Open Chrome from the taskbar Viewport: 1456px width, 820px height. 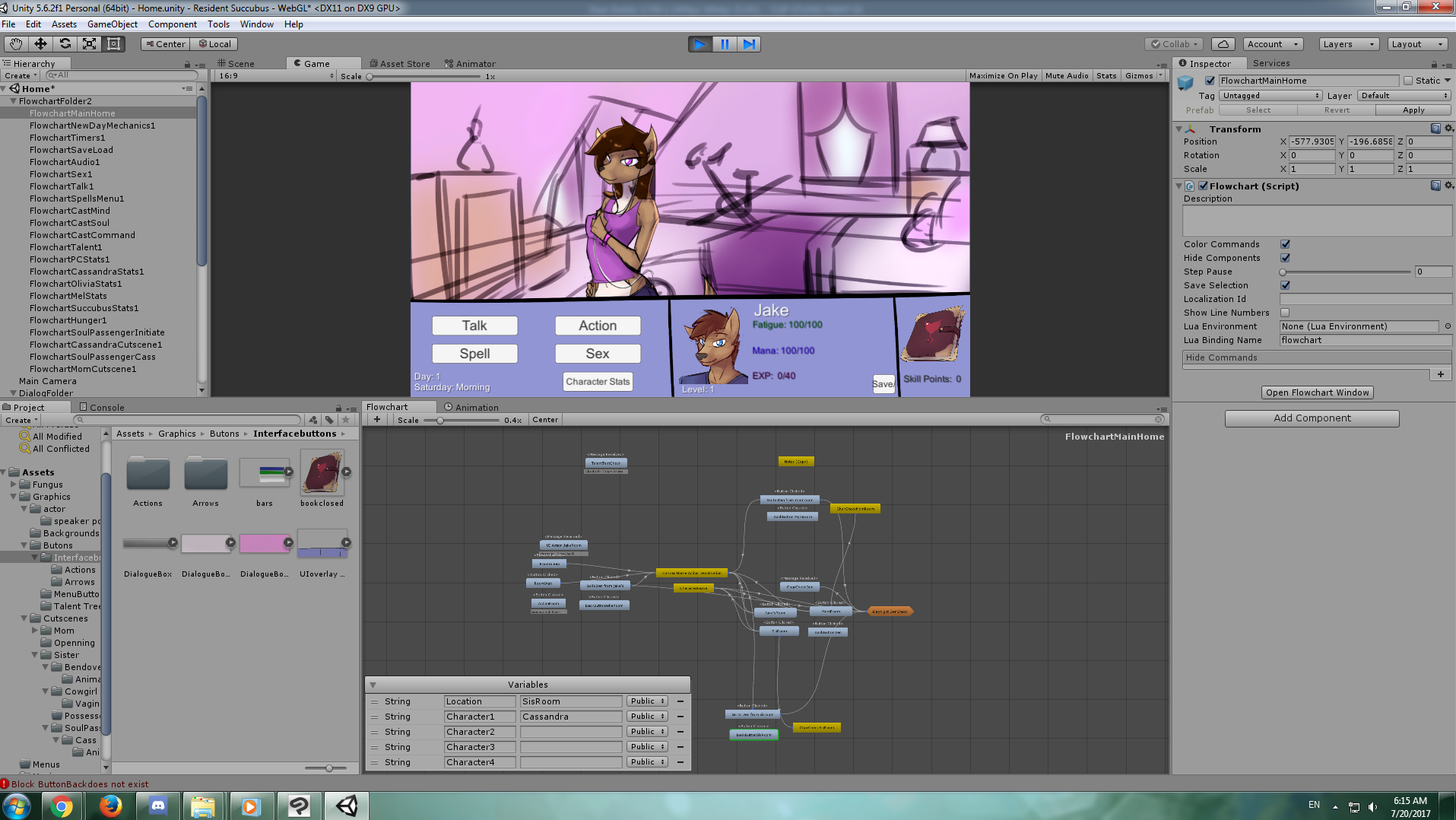[62, 806]
